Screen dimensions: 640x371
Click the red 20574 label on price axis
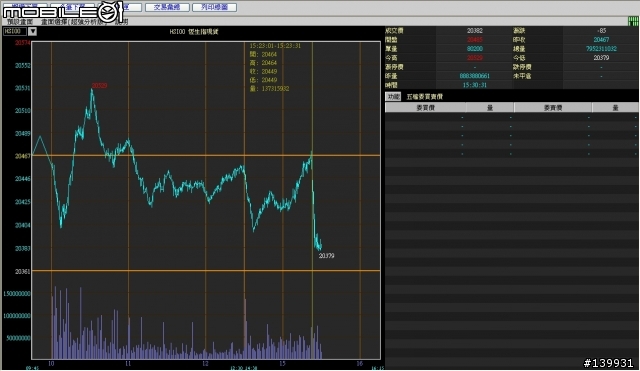pos(23,43)
